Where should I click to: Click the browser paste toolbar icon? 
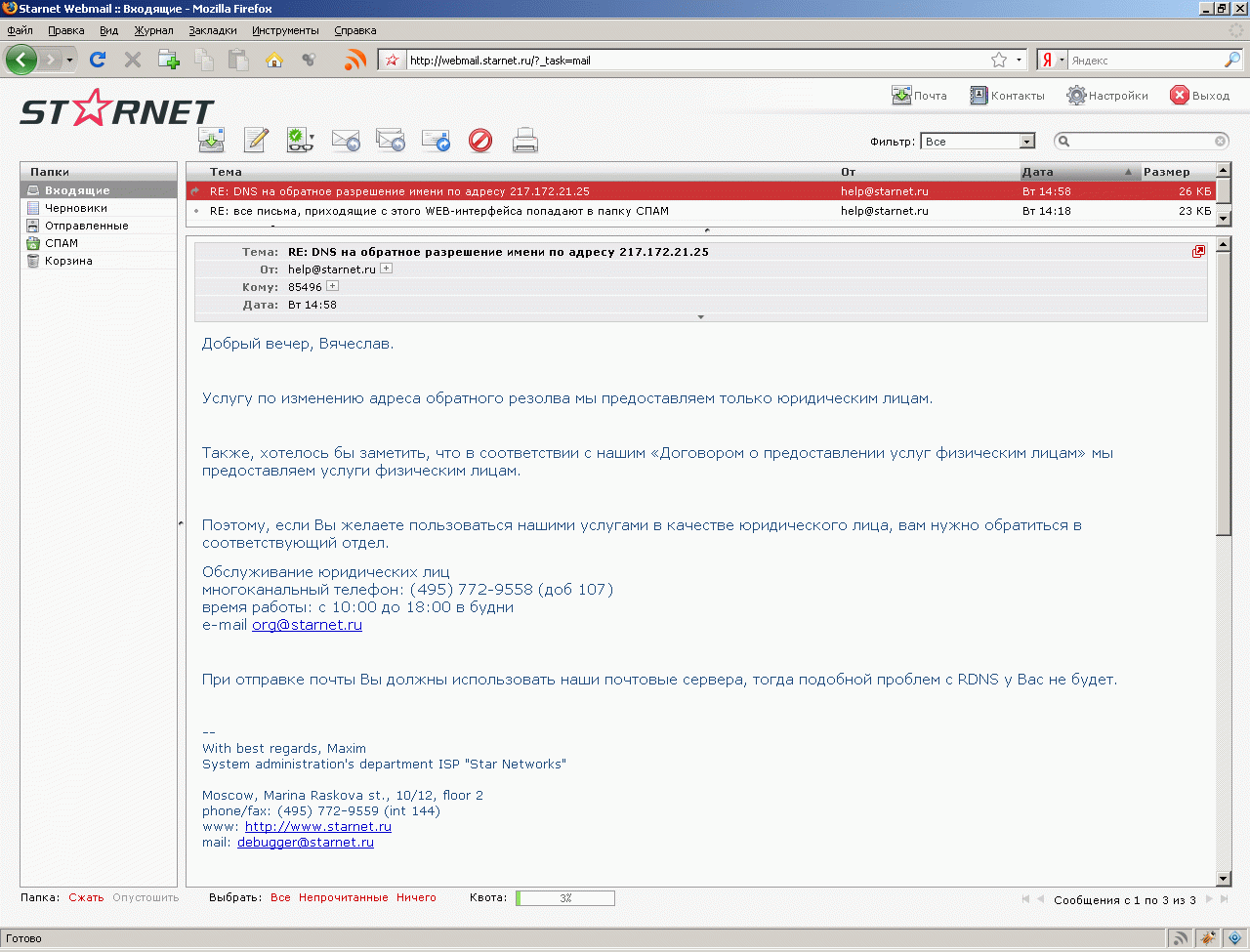(239, 60)
